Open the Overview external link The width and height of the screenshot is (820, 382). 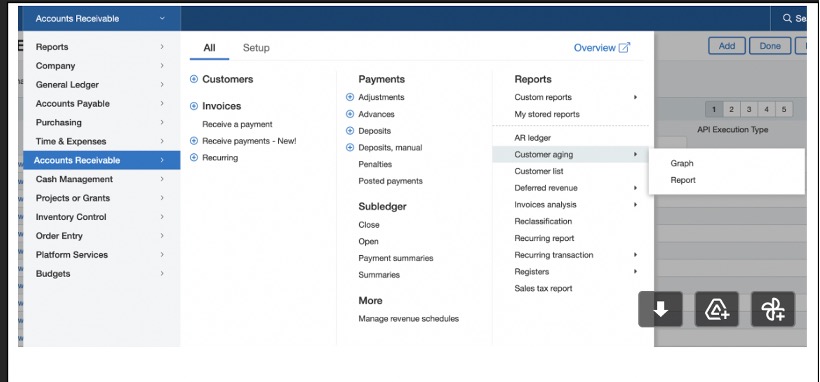[602, 48]
